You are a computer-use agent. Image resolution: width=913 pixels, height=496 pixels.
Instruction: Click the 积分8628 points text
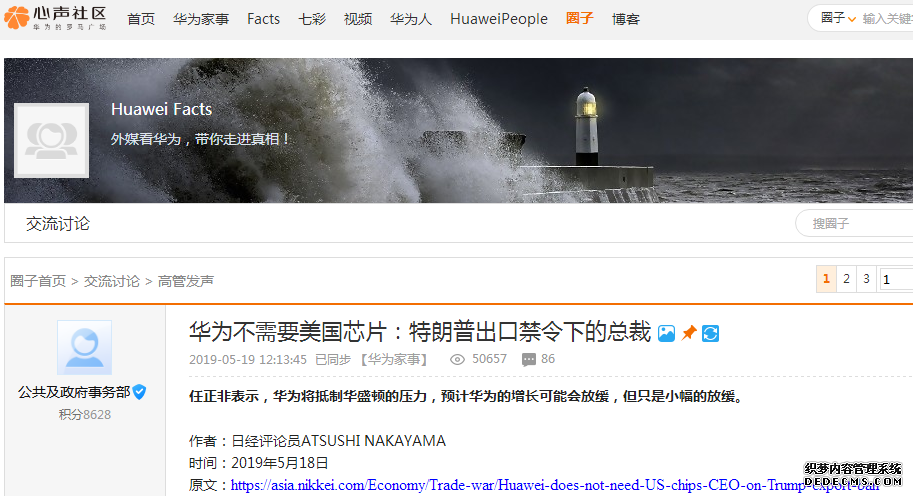click(x=84, y=414)
